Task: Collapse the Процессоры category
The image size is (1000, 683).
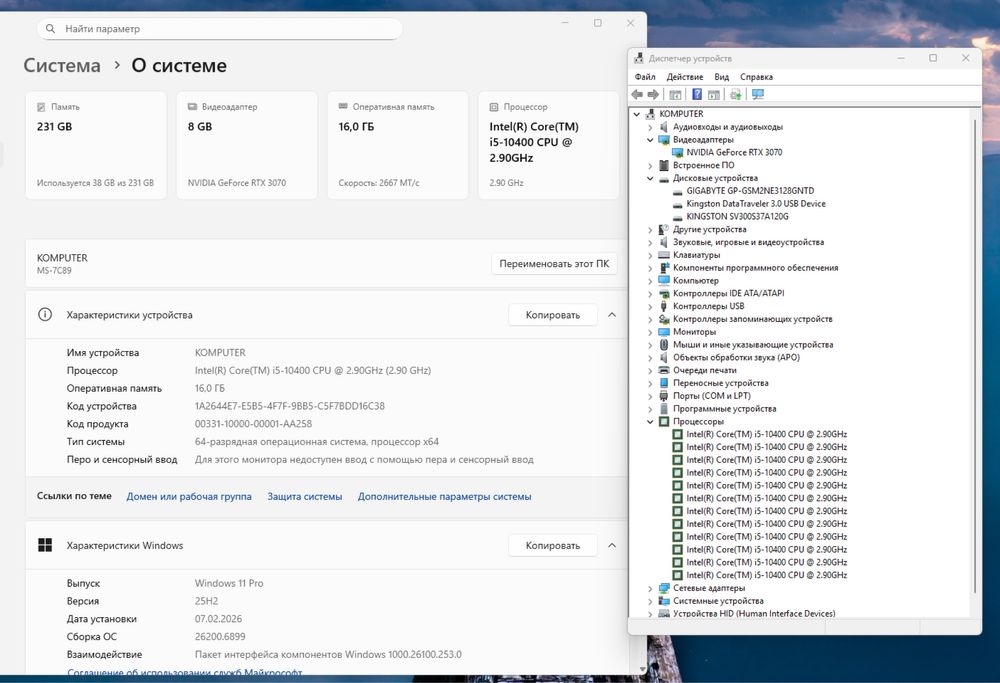Action: 650,422
